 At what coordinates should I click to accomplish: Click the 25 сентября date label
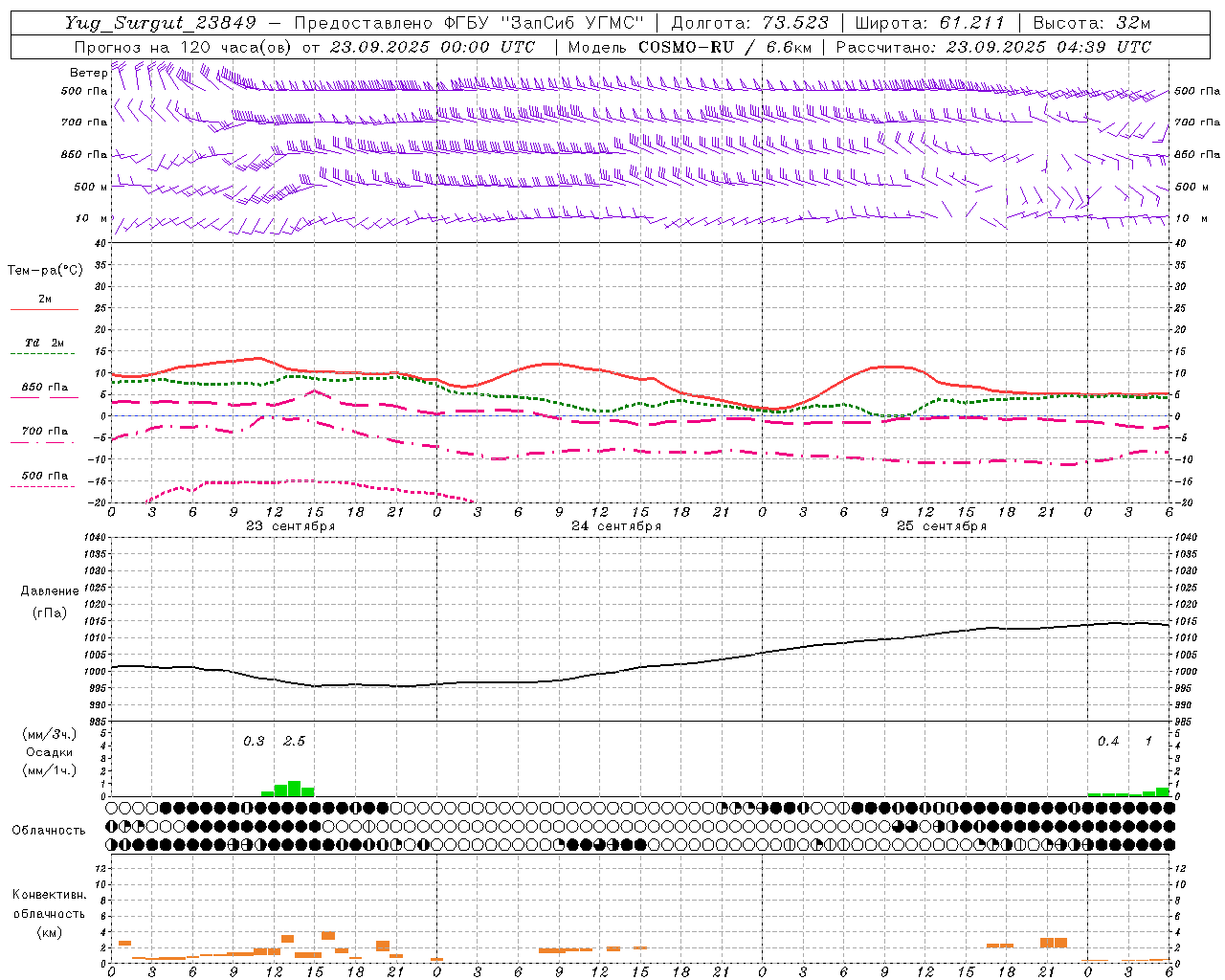(x=942, y=526)
